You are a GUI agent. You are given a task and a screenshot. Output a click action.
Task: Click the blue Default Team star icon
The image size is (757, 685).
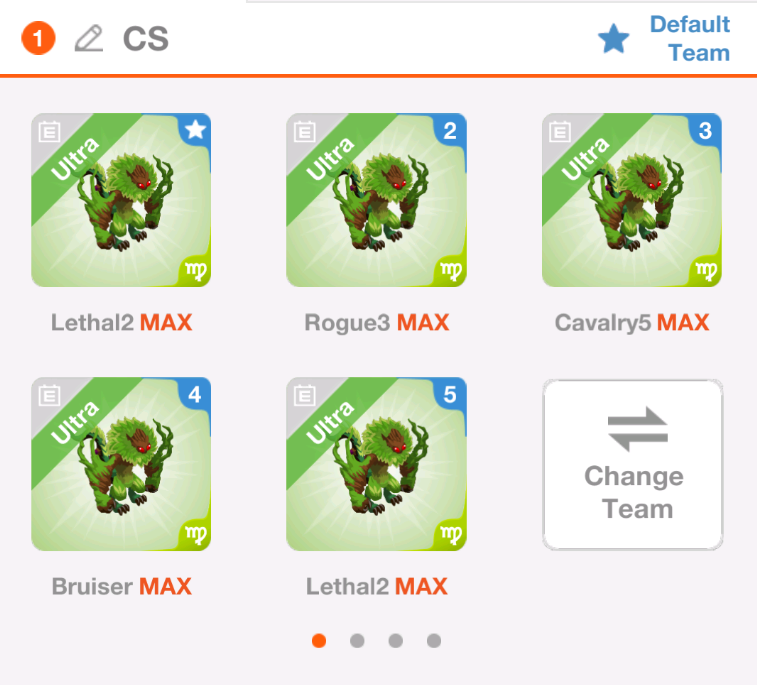614,39
